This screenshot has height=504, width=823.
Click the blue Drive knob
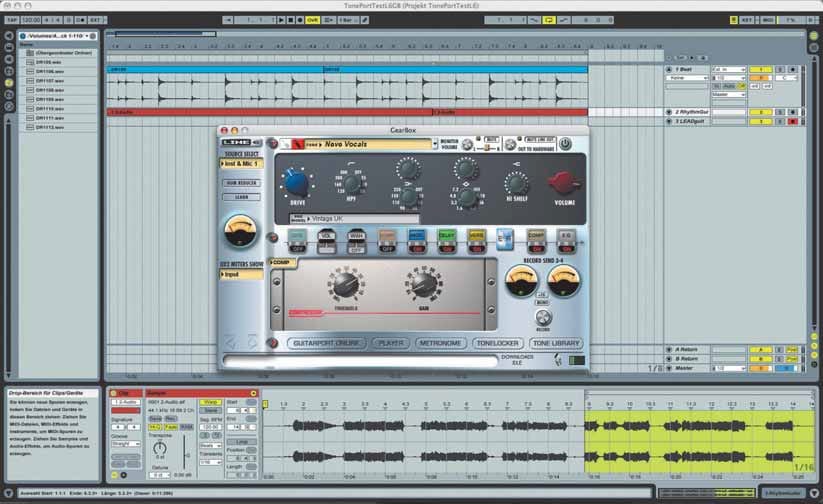(297, 182)
